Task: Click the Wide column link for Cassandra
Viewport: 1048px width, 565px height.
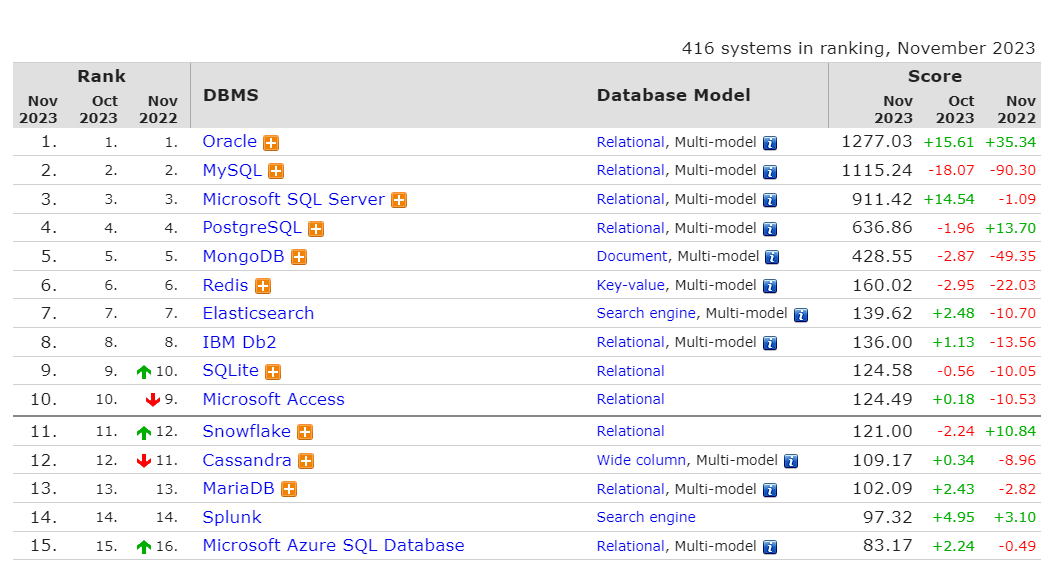Action: pos(641,460)
